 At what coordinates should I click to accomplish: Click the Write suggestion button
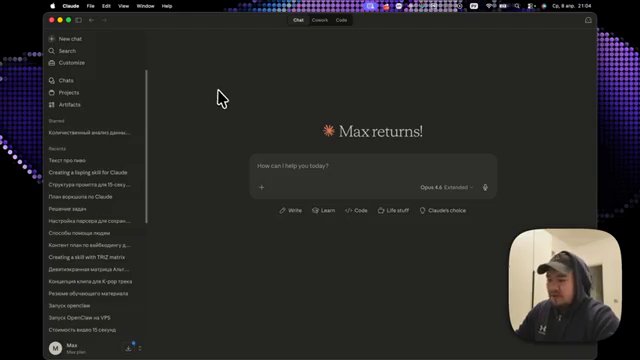point(291,211)
